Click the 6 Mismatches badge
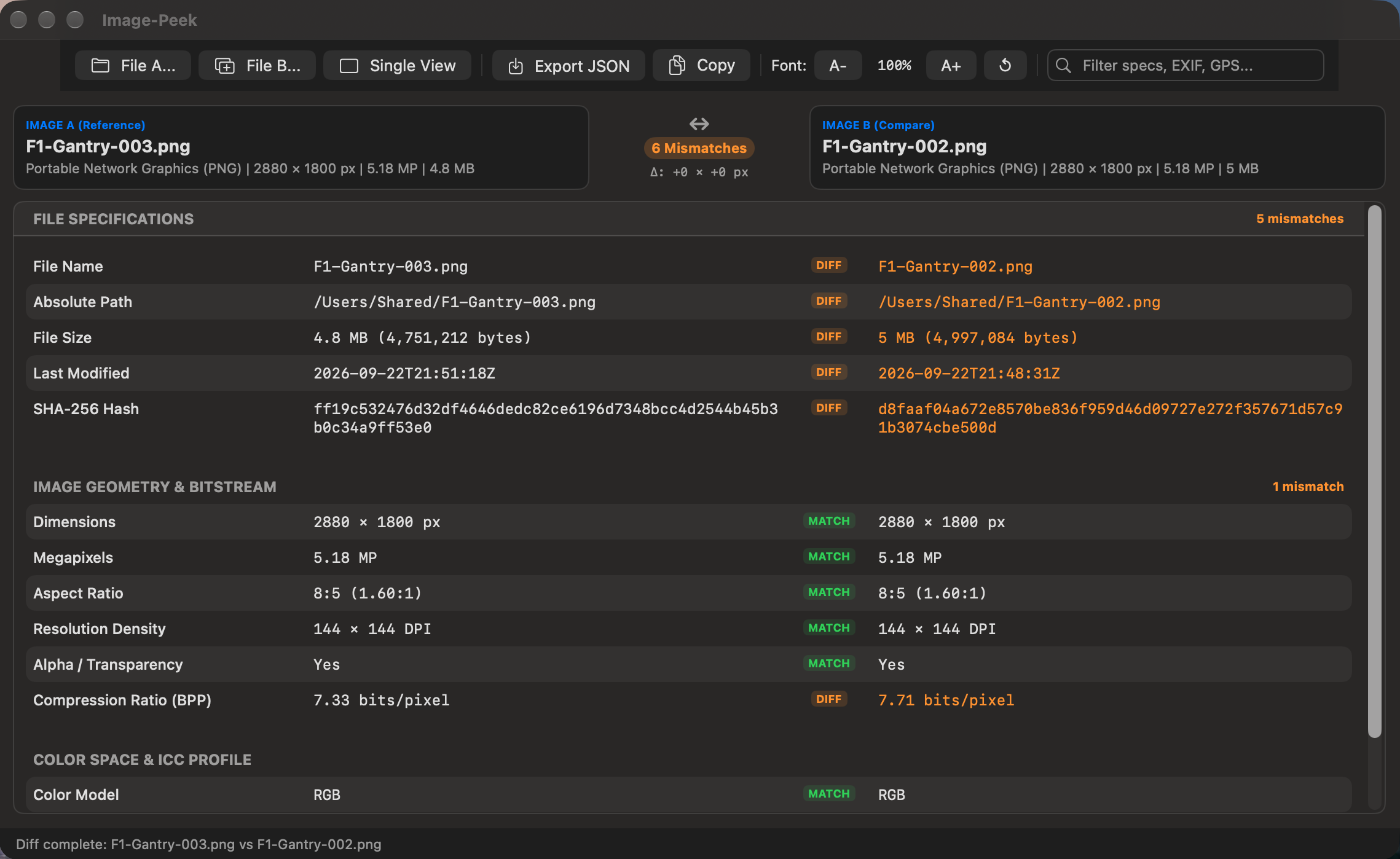The image size is (1400, 859). pos(699,148)
